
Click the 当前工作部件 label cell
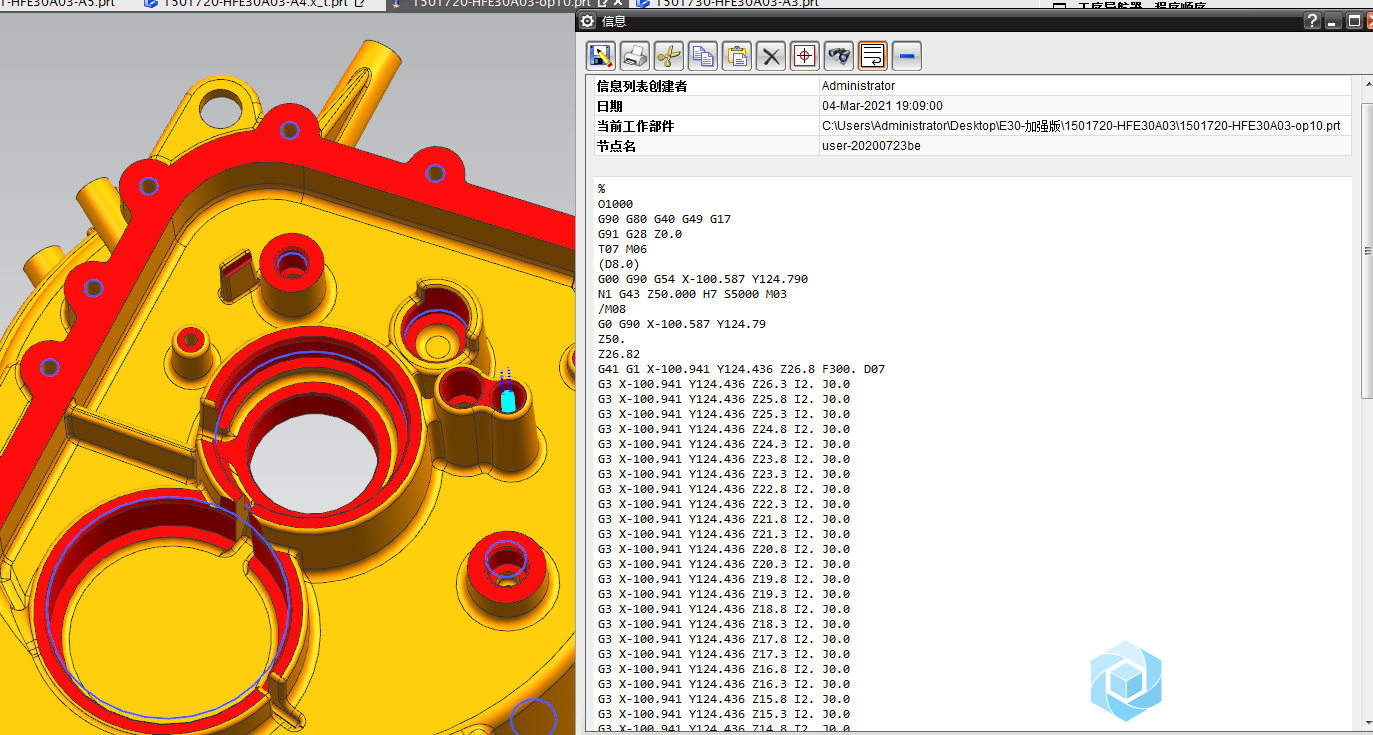click(x=706, y=126)
